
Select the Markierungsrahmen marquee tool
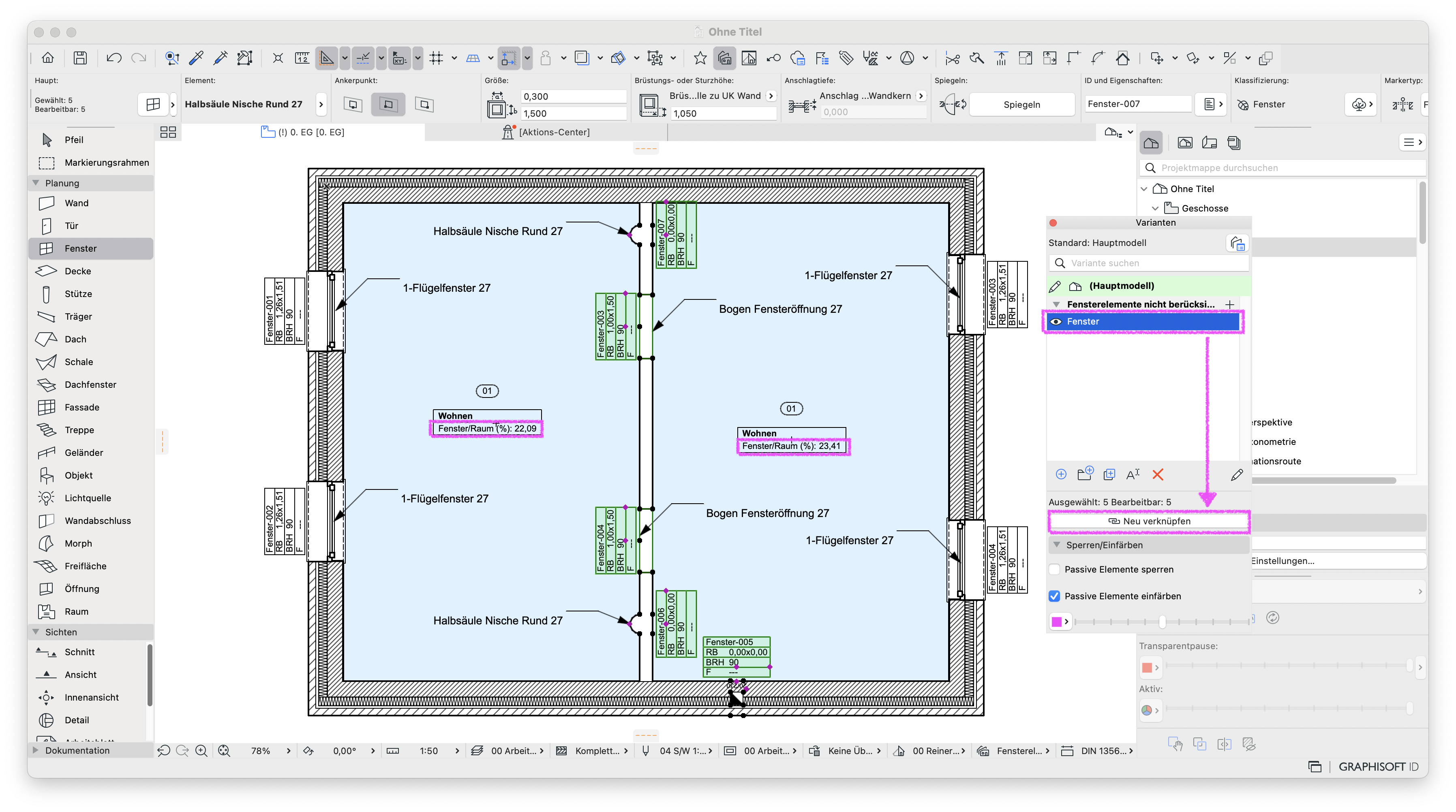(90, 162)
